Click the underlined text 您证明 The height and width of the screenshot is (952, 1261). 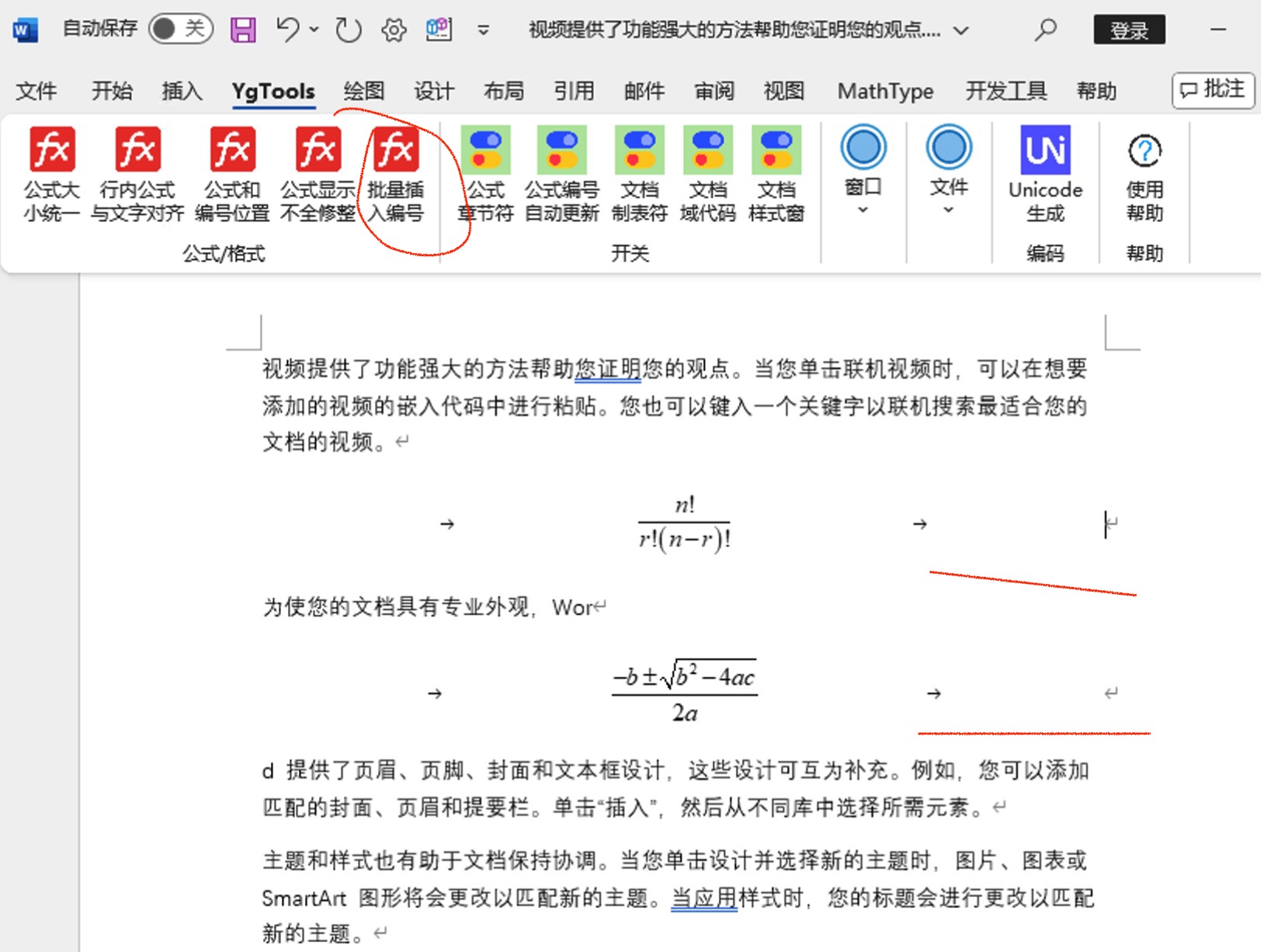coord(608,369)
